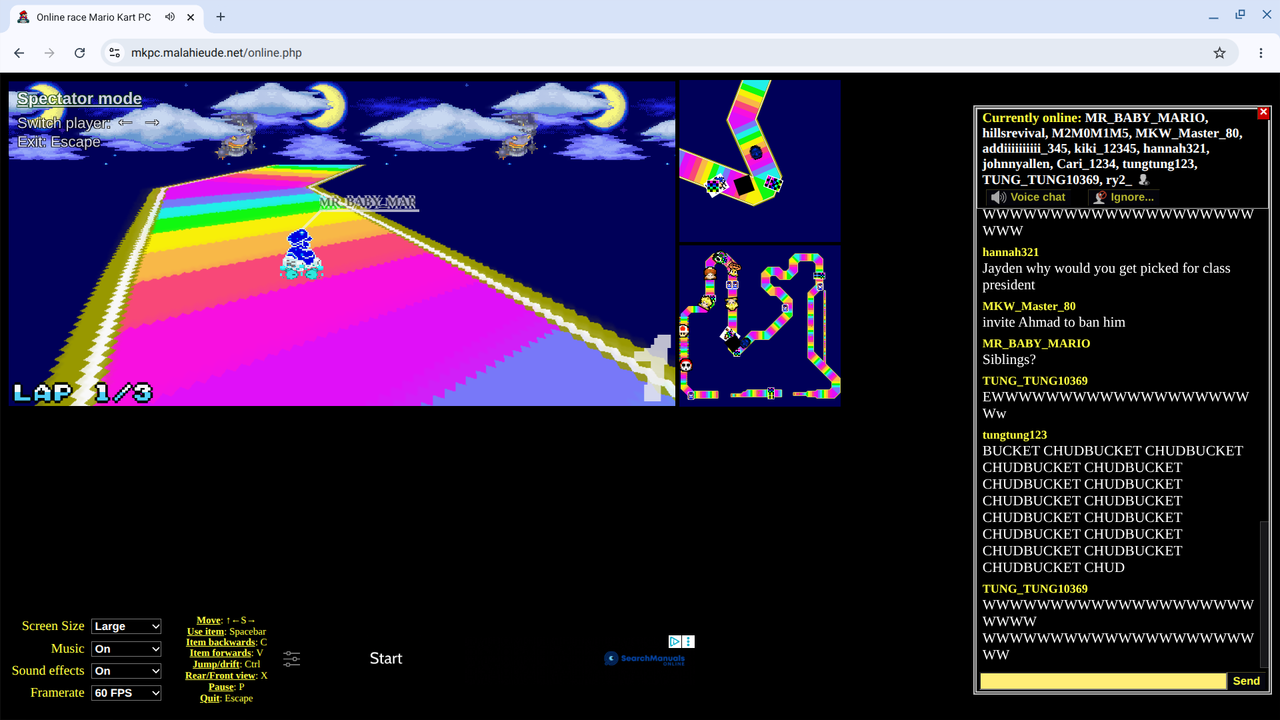The height and width of the screenshot is (720, 1280).
Task: Click the 'Exit: Escape' text
Action: (59, 142)
